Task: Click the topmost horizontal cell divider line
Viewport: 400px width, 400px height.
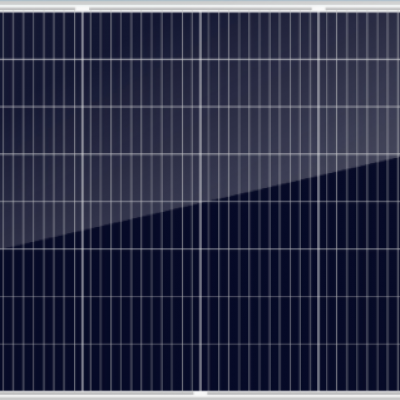Action: point(200,60)
